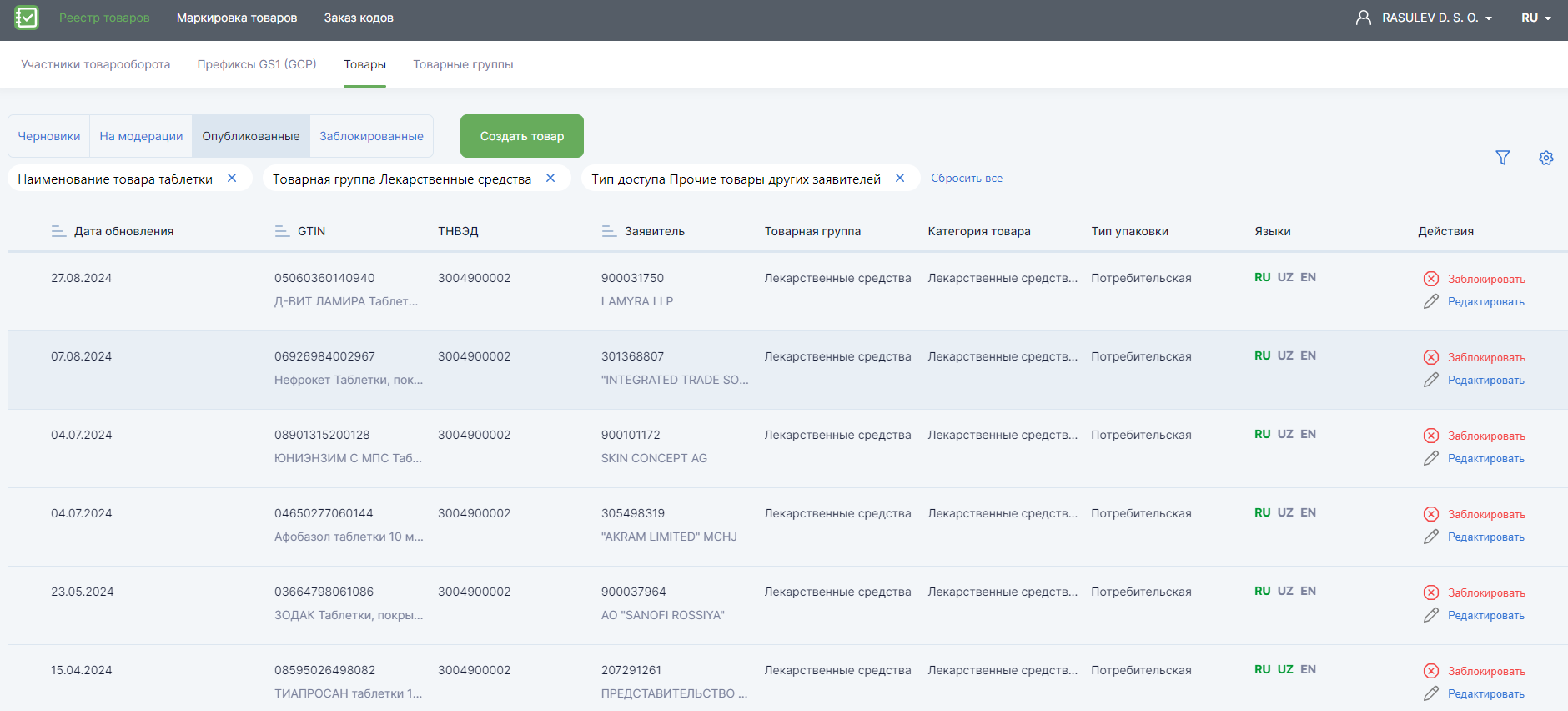This screenshot has width=1568, height=711.
Task: Remove the 'Товарная группа Лекарственные средства' filter chip
Action: pyautogui.click(x=550, y=178)
